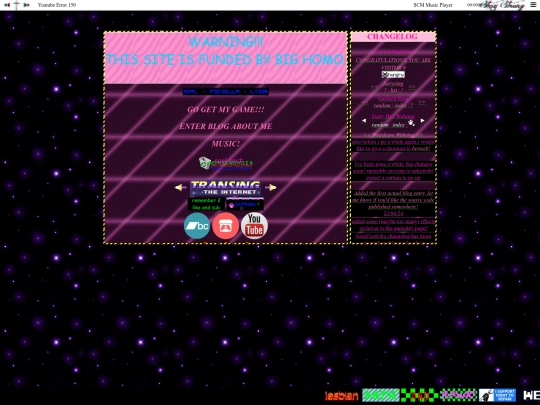Open the GO GET MY GAME!!! link
Image resolution: width=540 pixels, height=405 pixels.
[226, 110]
